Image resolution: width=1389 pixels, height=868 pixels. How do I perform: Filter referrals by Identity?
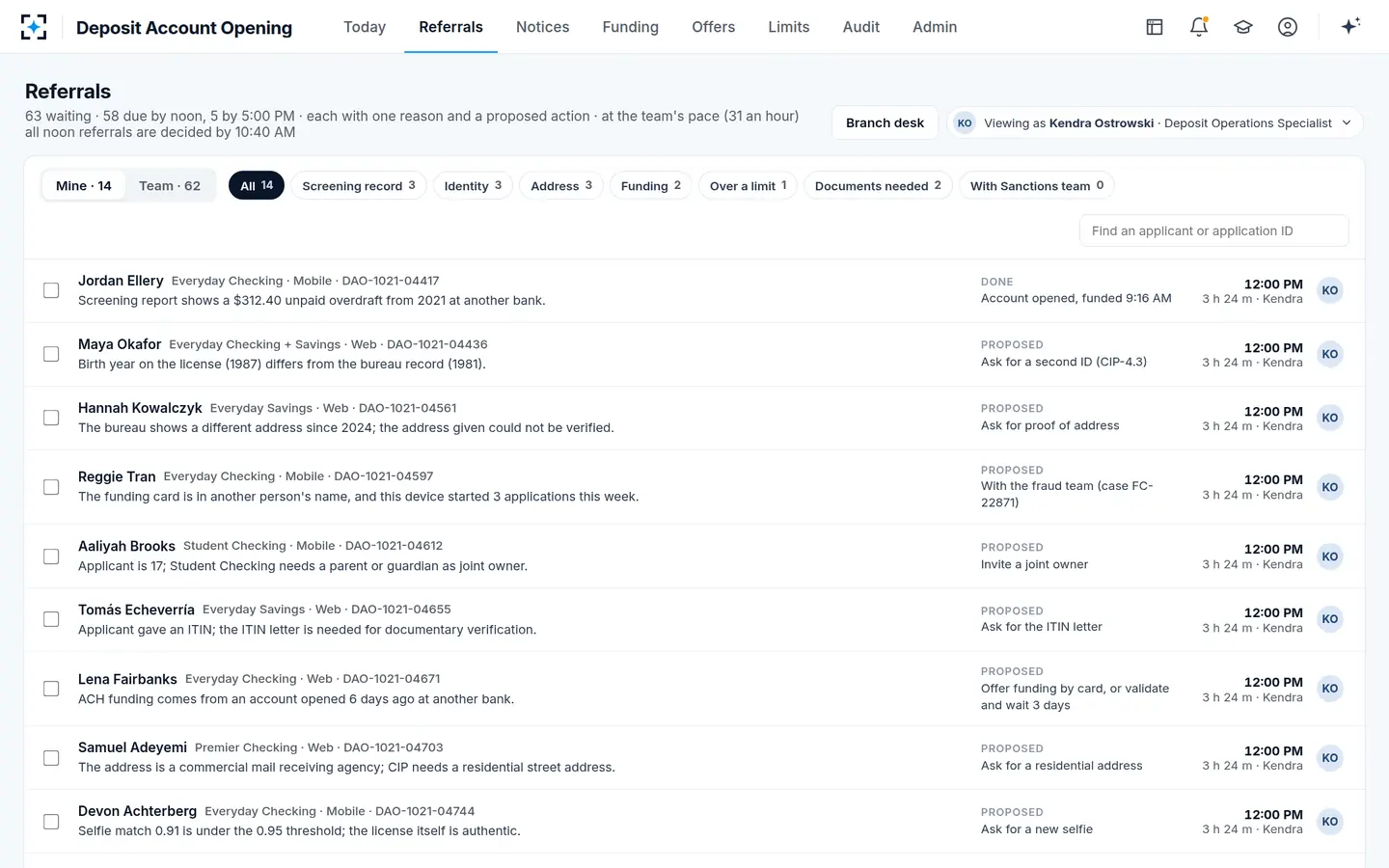click(473, 186)
